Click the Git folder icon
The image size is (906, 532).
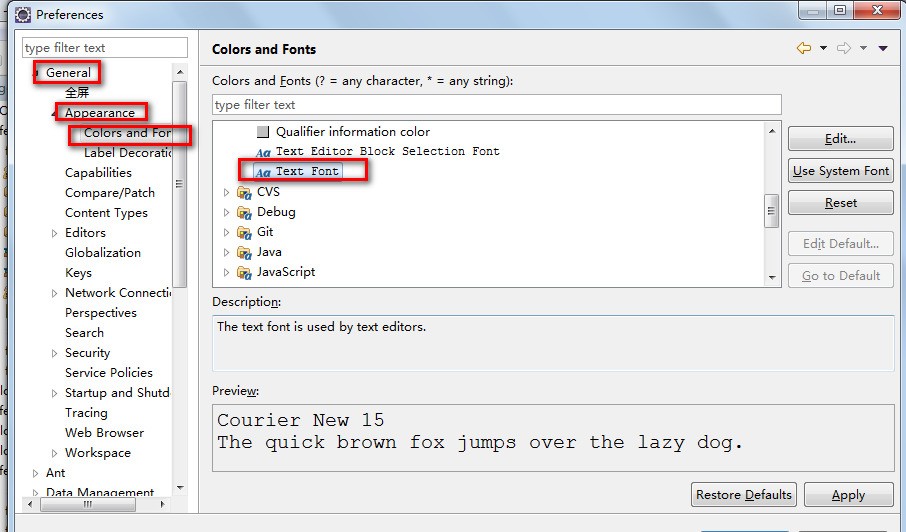(244, 232)
